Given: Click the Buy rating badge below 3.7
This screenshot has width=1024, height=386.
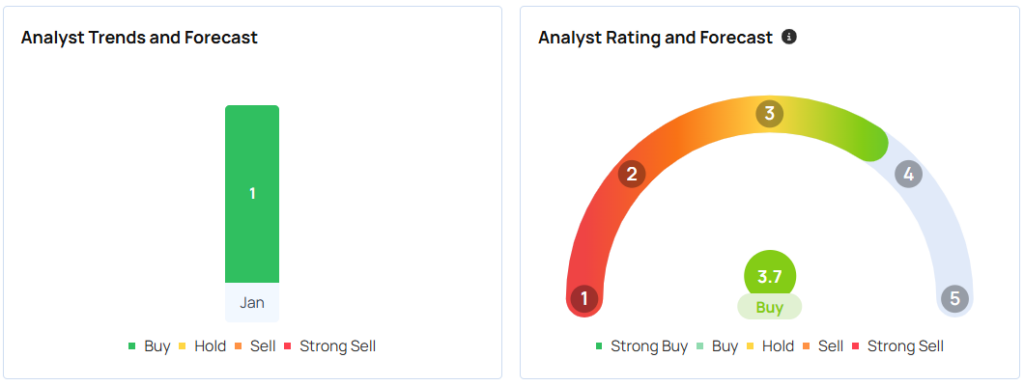Looking at the screenshot, I should [x=770, y=307].
